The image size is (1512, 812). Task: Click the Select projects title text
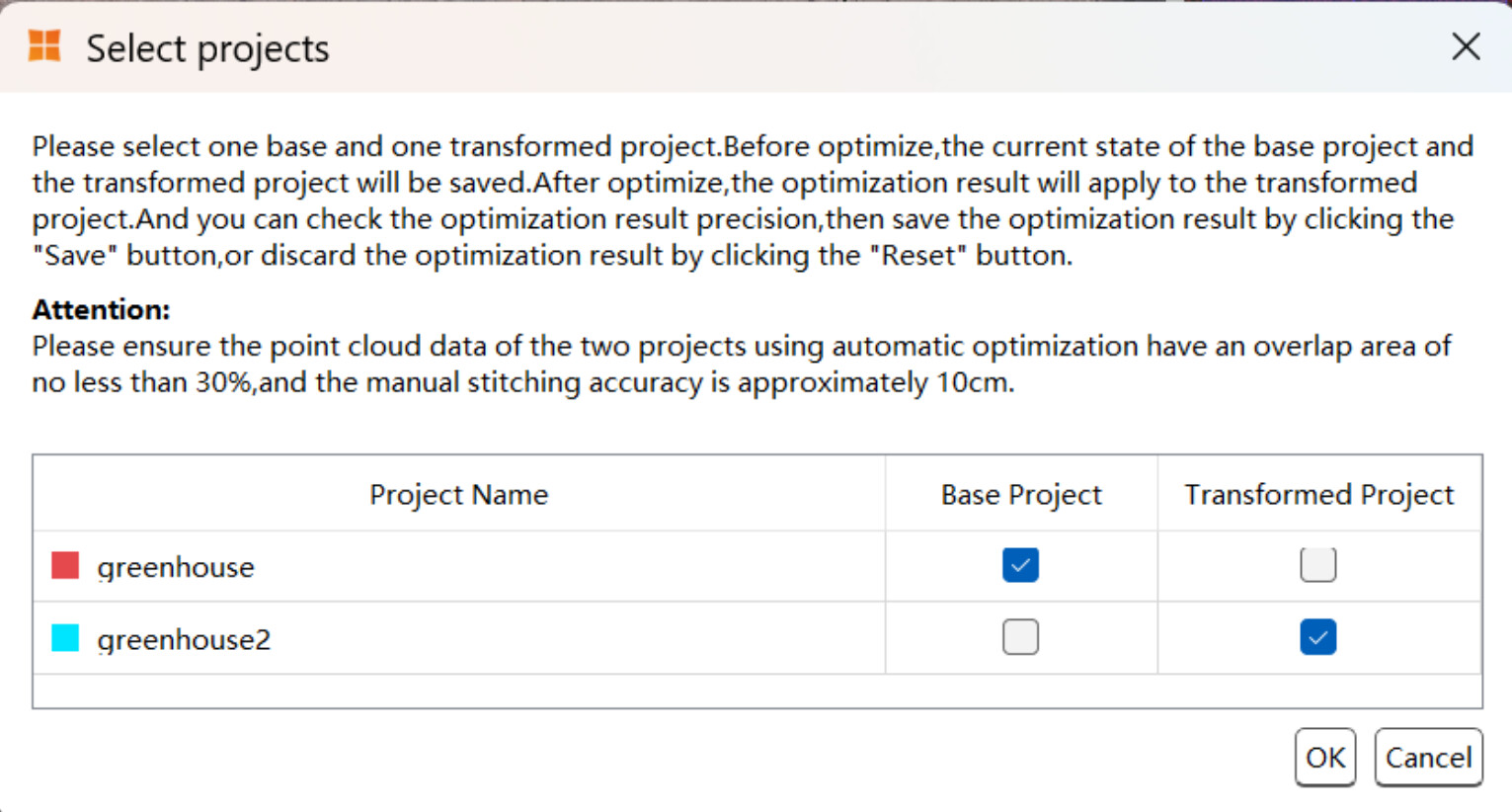(x=207, y=48)
